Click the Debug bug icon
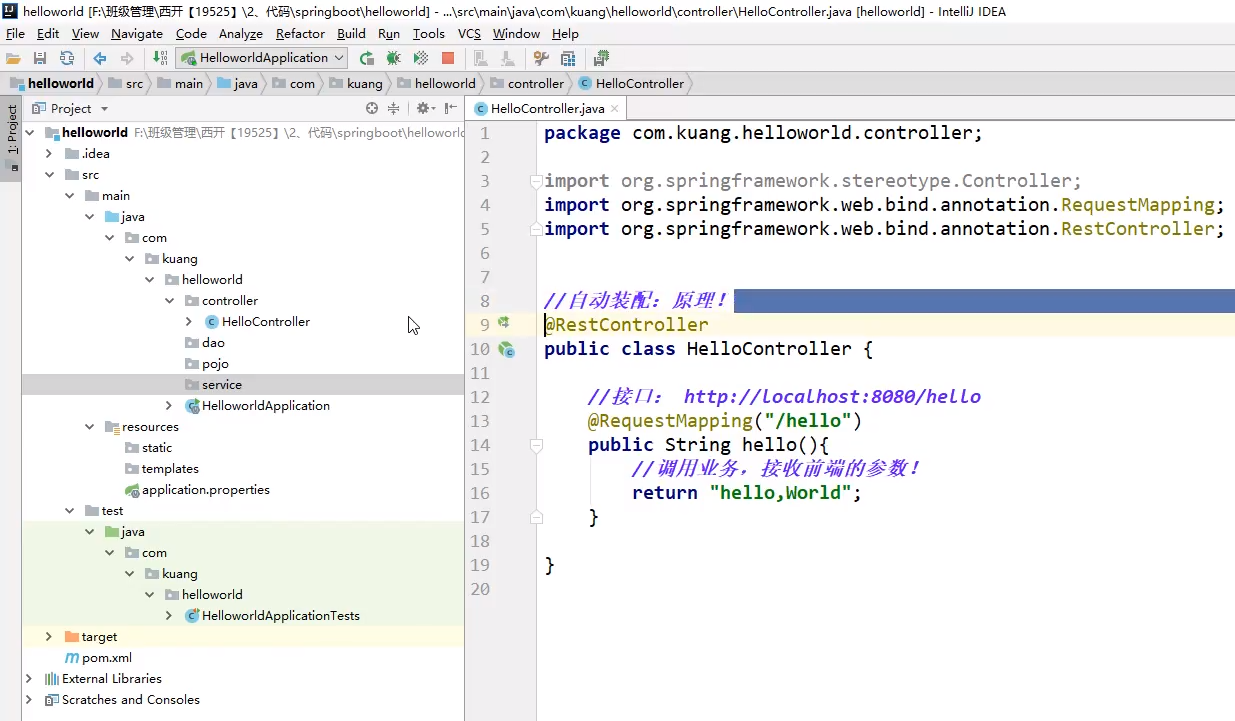 point(394,58)
